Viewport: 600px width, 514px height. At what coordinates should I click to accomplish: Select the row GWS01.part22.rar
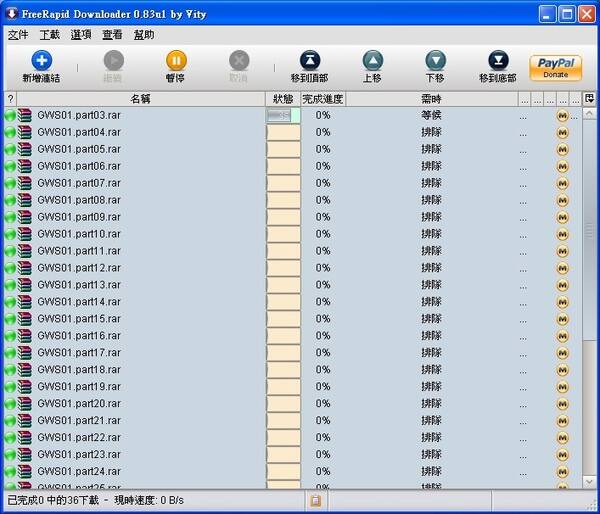coord(293,437)
